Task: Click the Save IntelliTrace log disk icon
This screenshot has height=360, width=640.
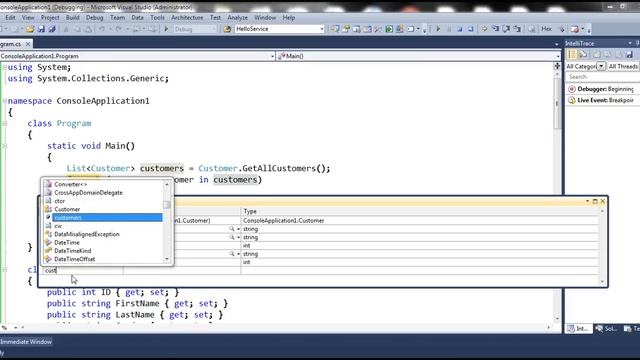Action: click(x=629, y=54)
